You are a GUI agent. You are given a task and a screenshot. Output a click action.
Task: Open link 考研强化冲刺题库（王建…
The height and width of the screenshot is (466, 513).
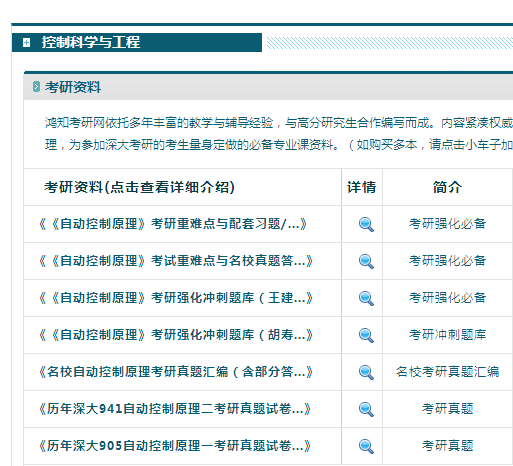click(176, 298)
